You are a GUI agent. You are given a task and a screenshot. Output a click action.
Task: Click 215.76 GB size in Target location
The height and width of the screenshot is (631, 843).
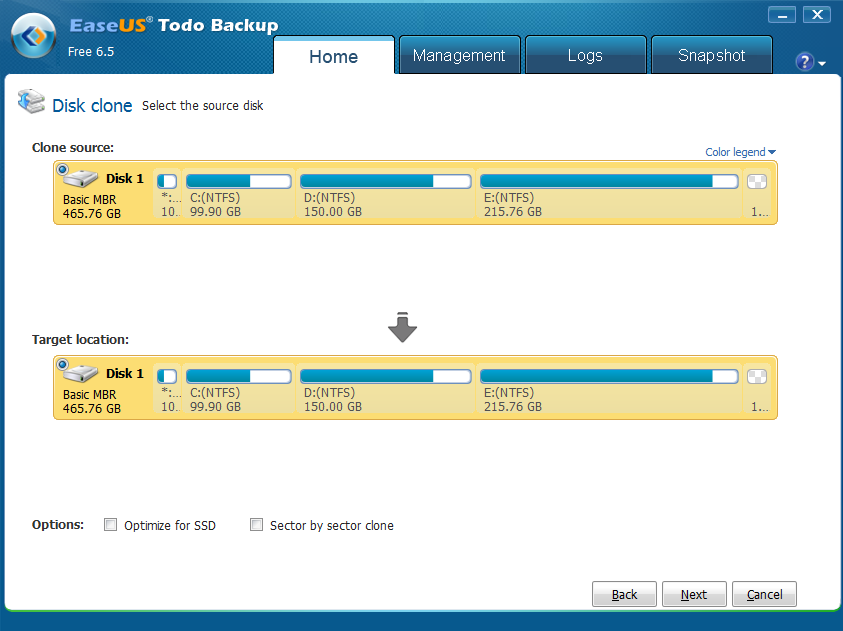pos(513,407)
